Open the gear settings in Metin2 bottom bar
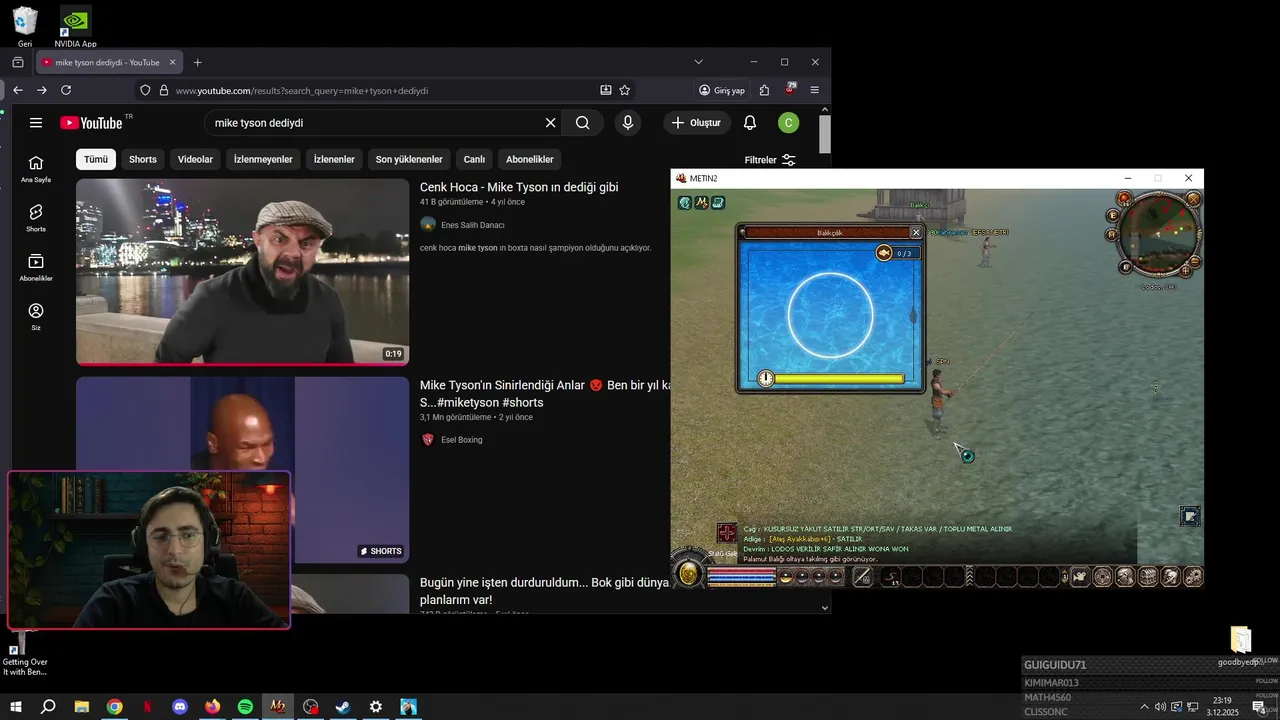 1193,577
